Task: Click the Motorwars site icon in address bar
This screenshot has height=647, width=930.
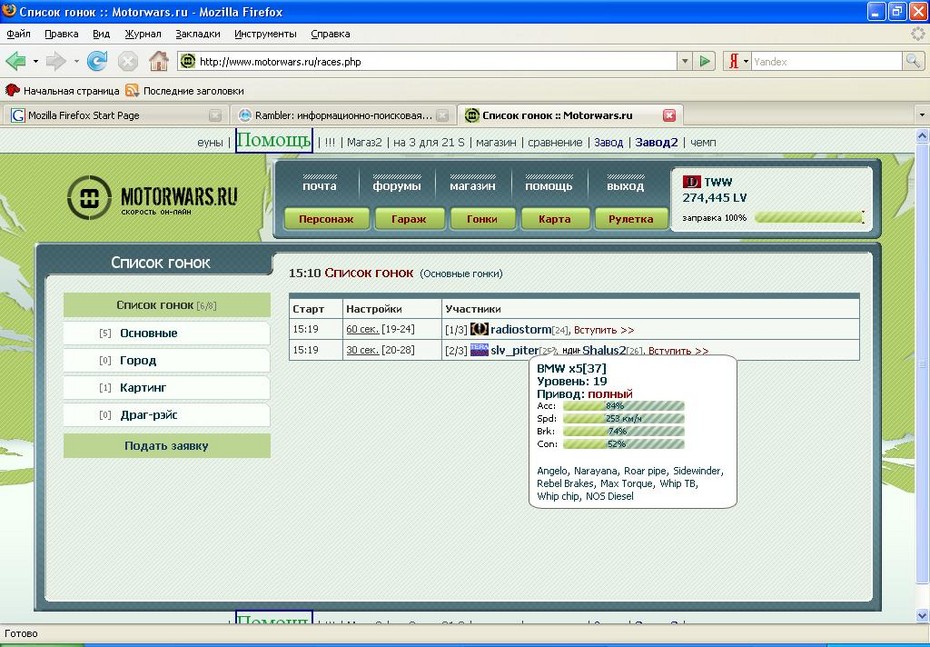Action: (x=188, y=61)
